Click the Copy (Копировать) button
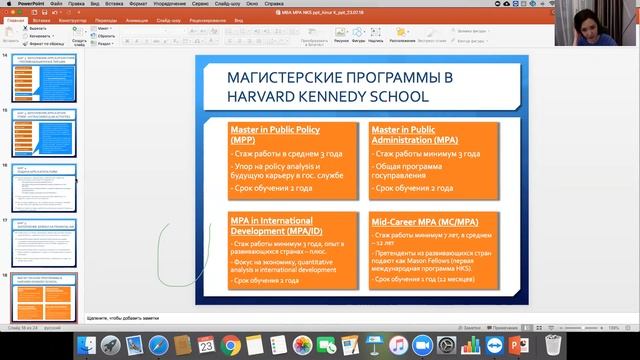The height and width of the screenshot is (360, 640). click(x=37, y=36)
